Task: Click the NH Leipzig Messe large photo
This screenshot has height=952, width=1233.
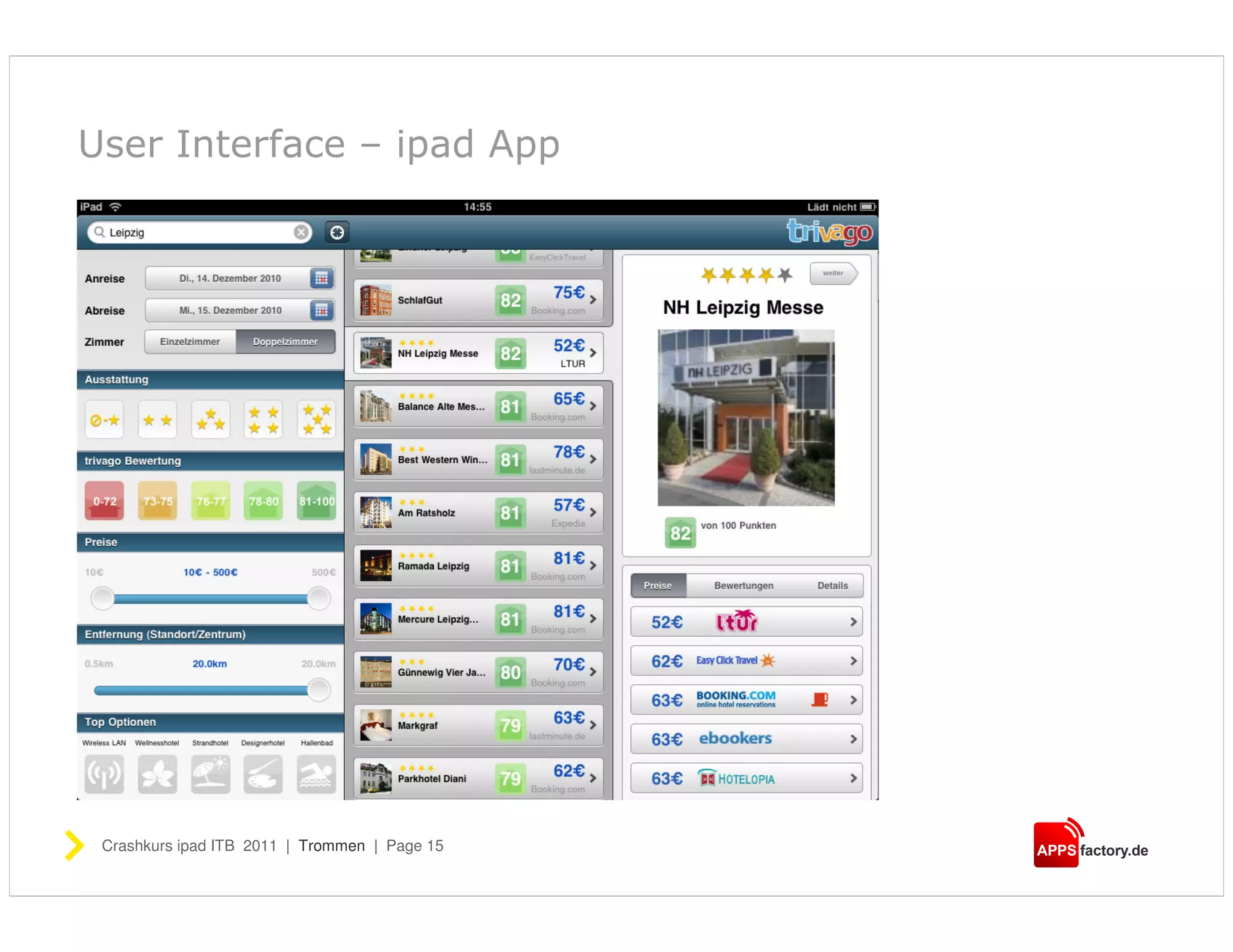Action: [746, 418]
